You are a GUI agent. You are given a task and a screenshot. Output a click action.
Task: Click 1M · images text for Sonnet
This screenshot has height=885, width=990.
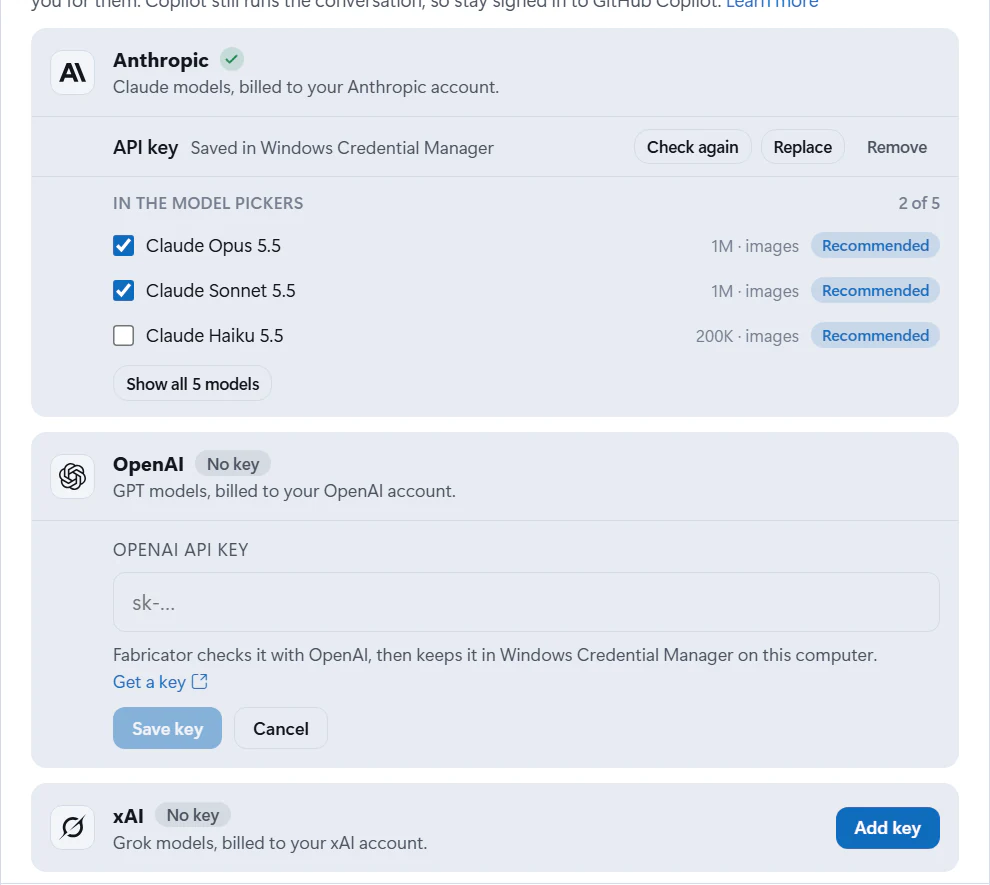coord(754,291)
